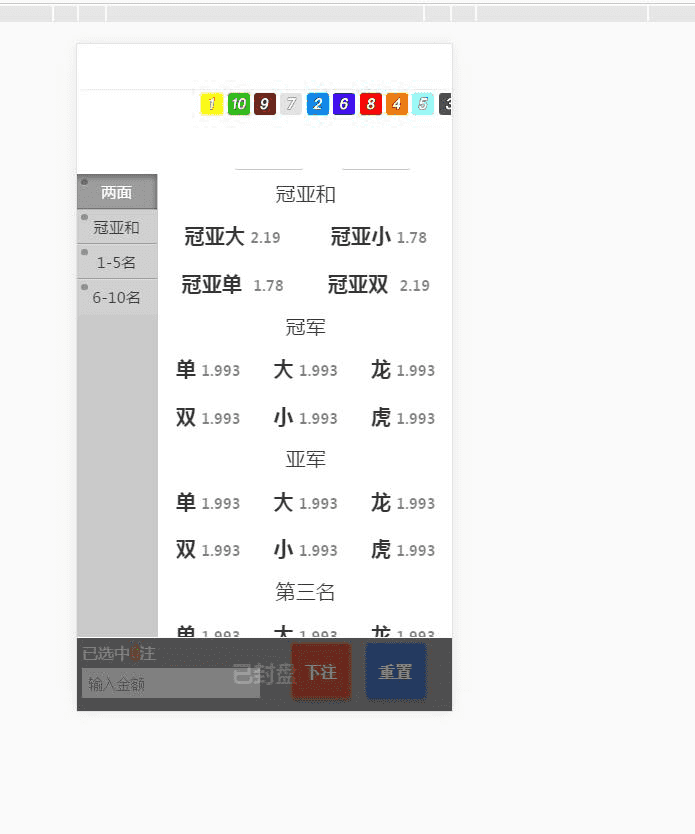Click the brown number 9 ball
Screen dimensions: 695x834
tap(265, 104)
